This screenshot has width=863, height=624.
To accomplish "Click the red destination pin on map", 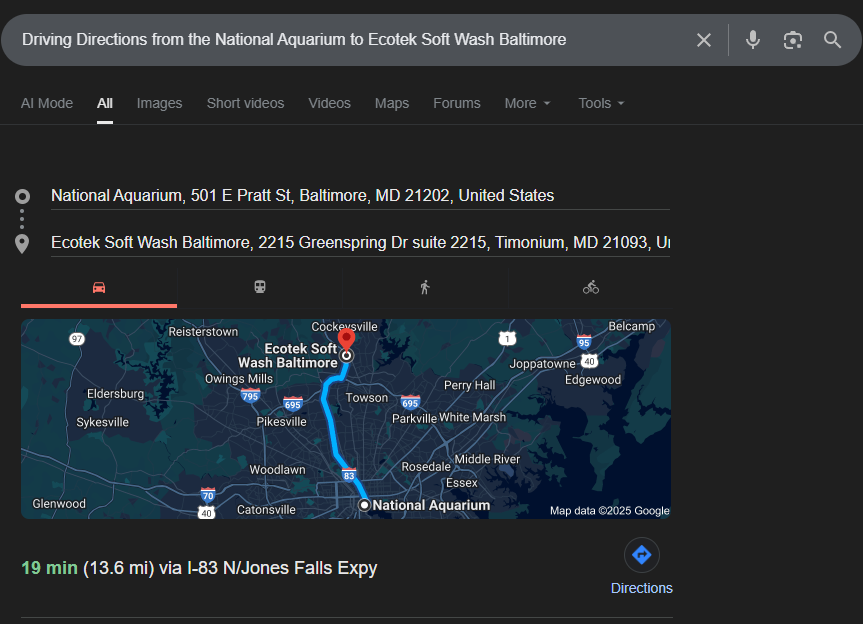I will pos(347,337).
